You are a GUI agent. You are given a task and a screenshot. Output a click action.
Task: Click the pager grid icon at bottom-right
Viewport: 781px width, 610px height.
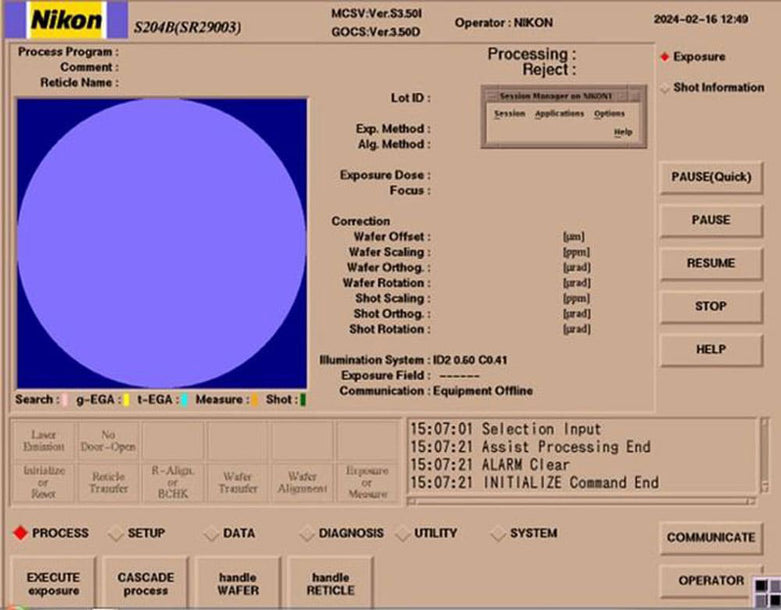(767, 591)
